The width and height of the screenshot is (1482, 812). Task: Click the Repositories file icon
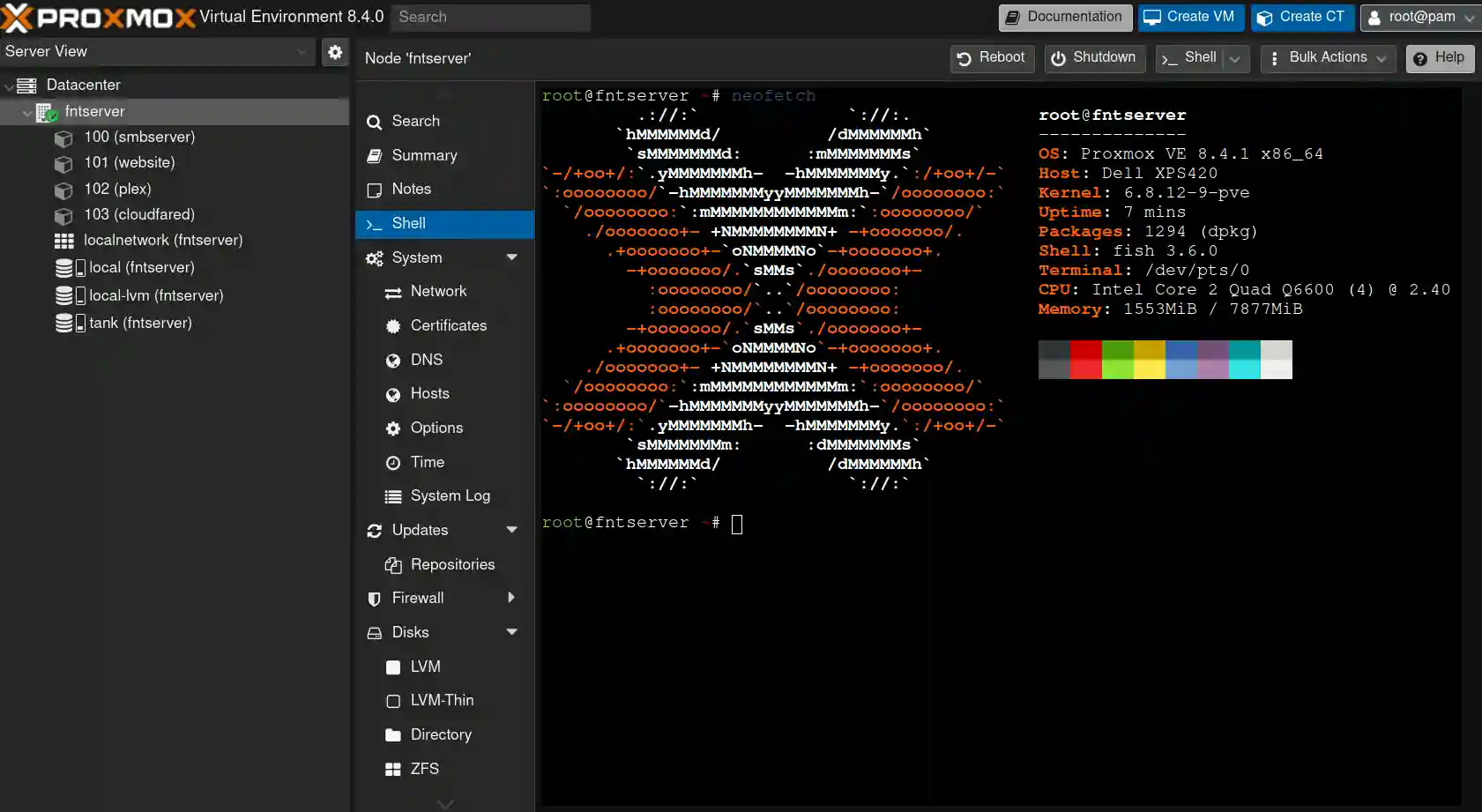(393, 565)
